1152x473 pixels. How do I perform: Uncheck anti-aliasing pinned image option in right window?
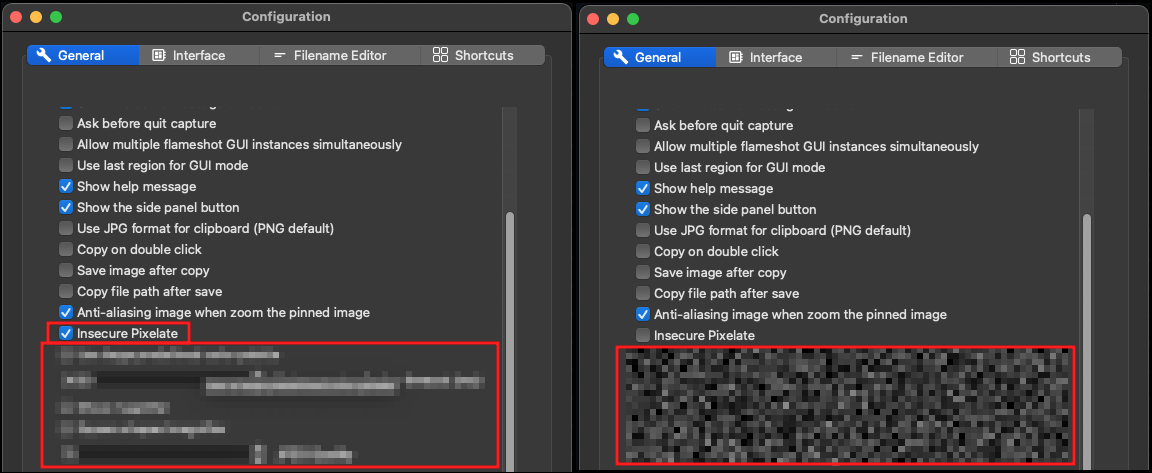click(x=643, y=314)
